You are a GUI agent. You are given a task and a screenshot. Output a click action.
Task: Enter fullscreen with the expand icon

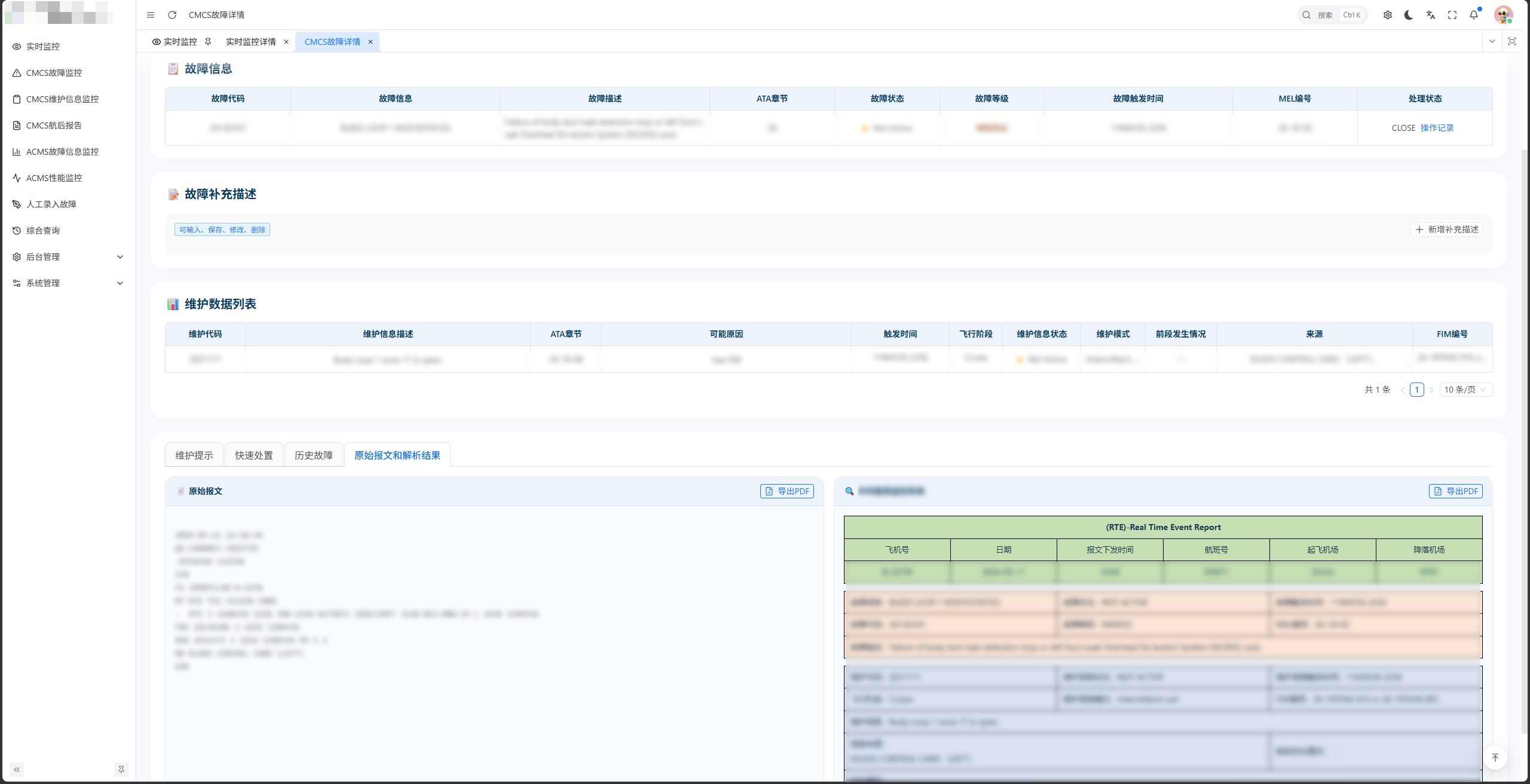pyautogui.click(x=1452, y=15)
